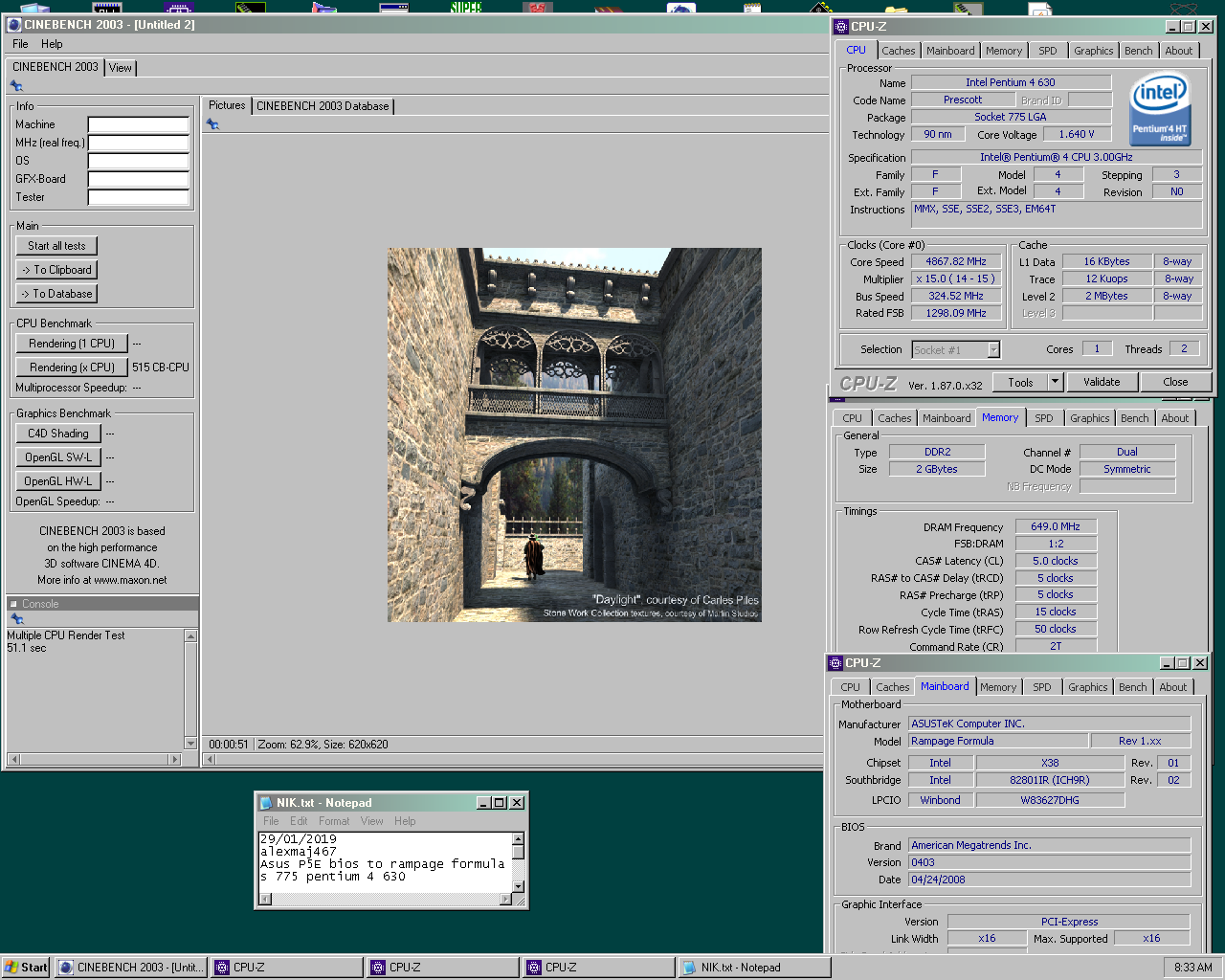Image resolution: width=1225 pixels, height=980 pixels.
Task: Click the Core Speed value 4867.82 MHz
Action: pyautogui.click(x=955, y=261)
